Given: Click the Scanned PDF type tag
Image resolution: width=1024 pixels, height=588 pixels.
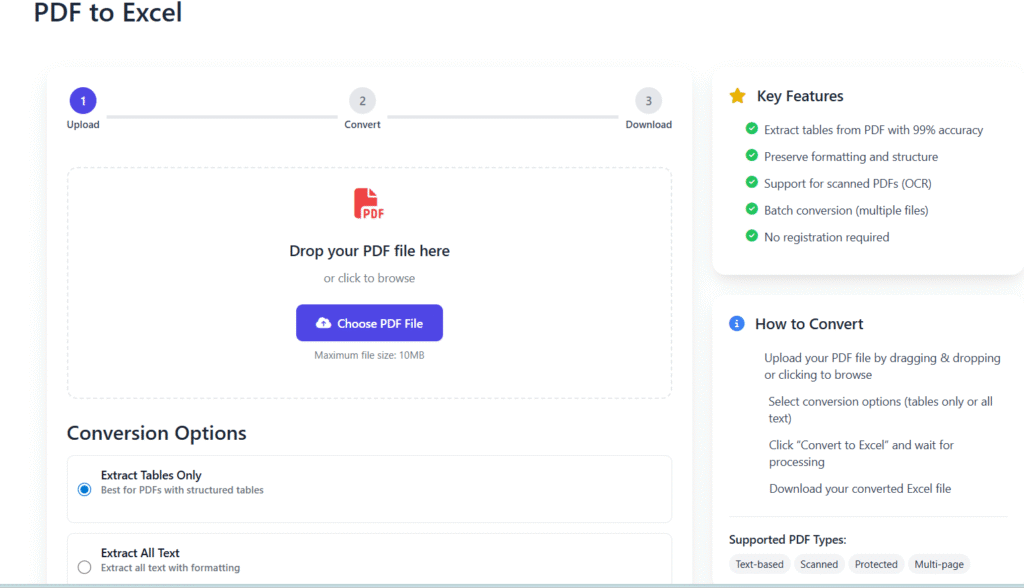Looking at the screenshot, I should pyautogui.click(x=819, y=564).
